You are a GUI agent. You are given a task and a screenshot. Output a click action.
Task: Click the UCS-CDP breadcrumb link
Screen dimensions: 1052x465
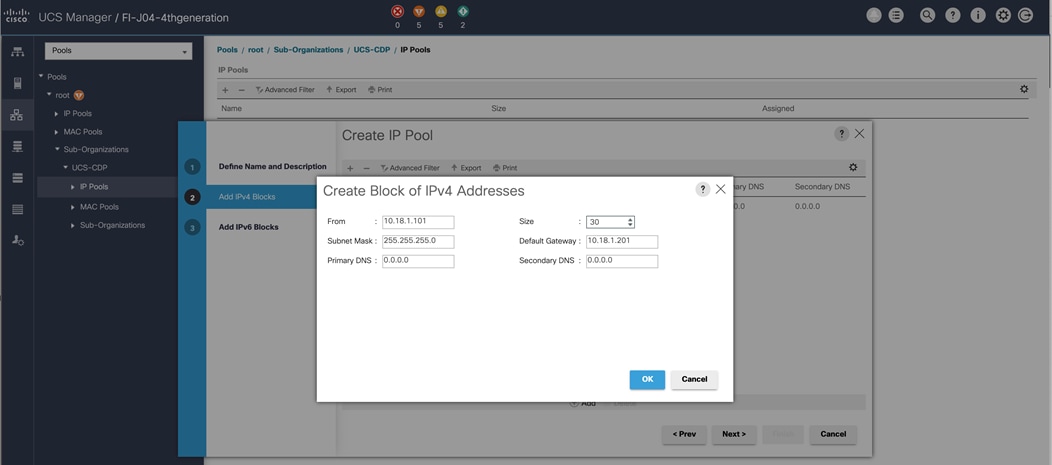tap(372, 50)
